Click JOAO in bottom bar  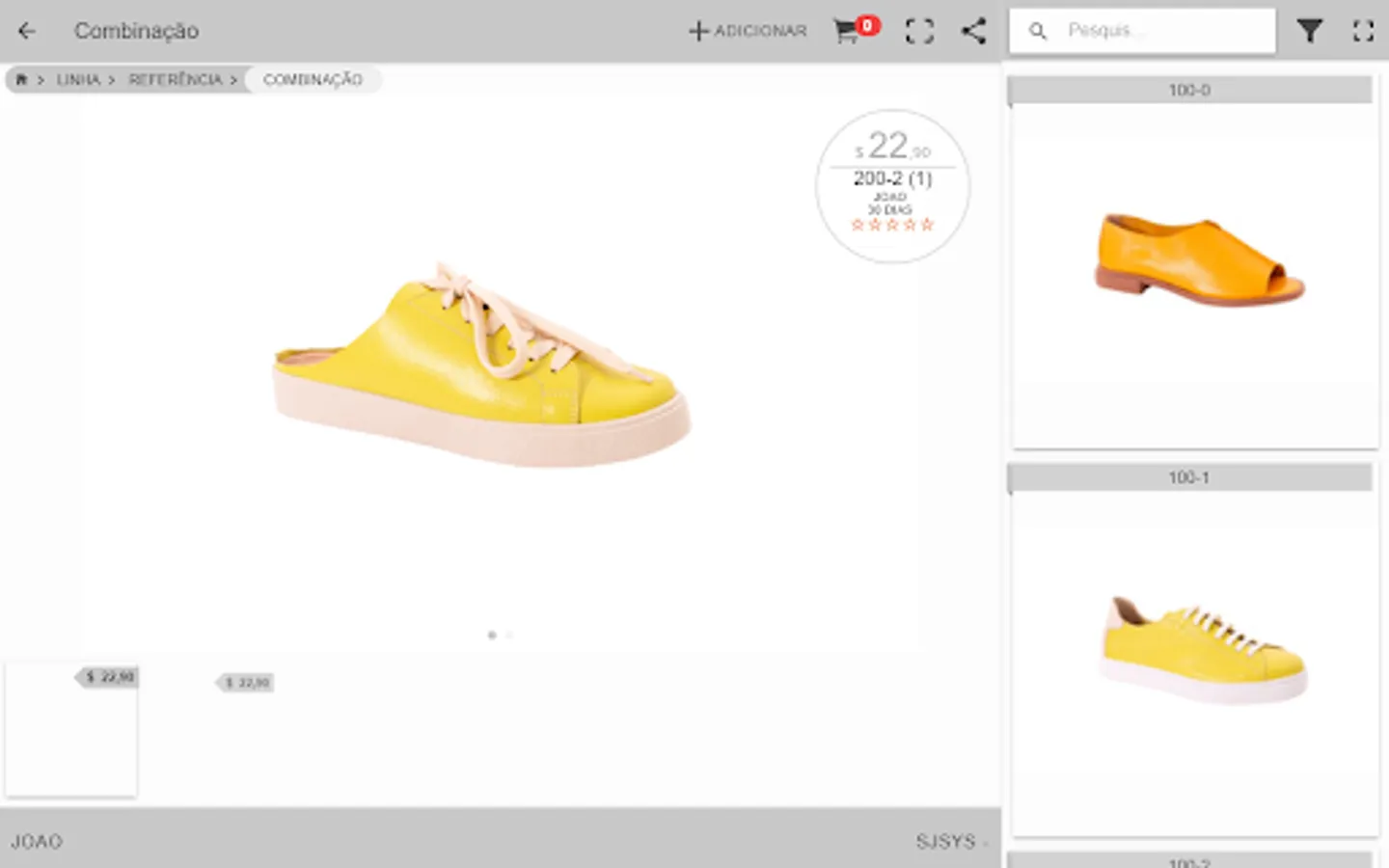click(x=37, y=841)
